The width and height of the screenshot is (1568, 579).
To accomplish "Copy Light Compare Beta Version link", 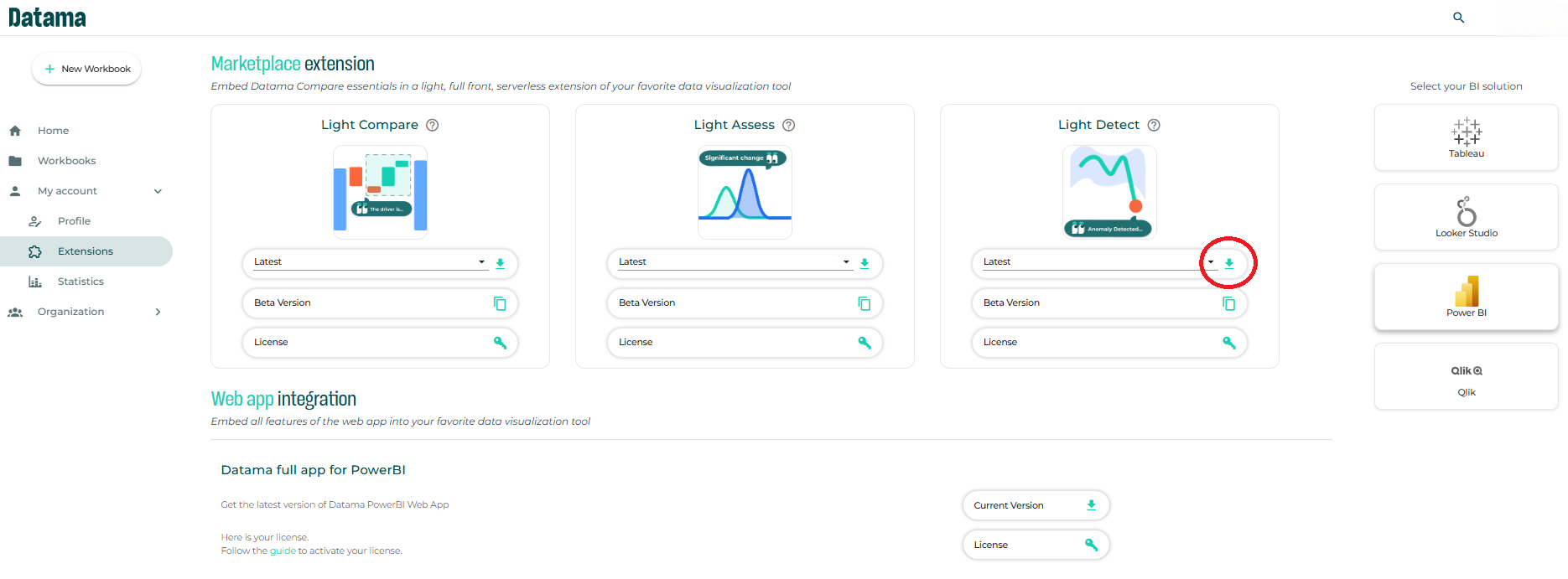I will pyautogui.click(x=500, y=303).
